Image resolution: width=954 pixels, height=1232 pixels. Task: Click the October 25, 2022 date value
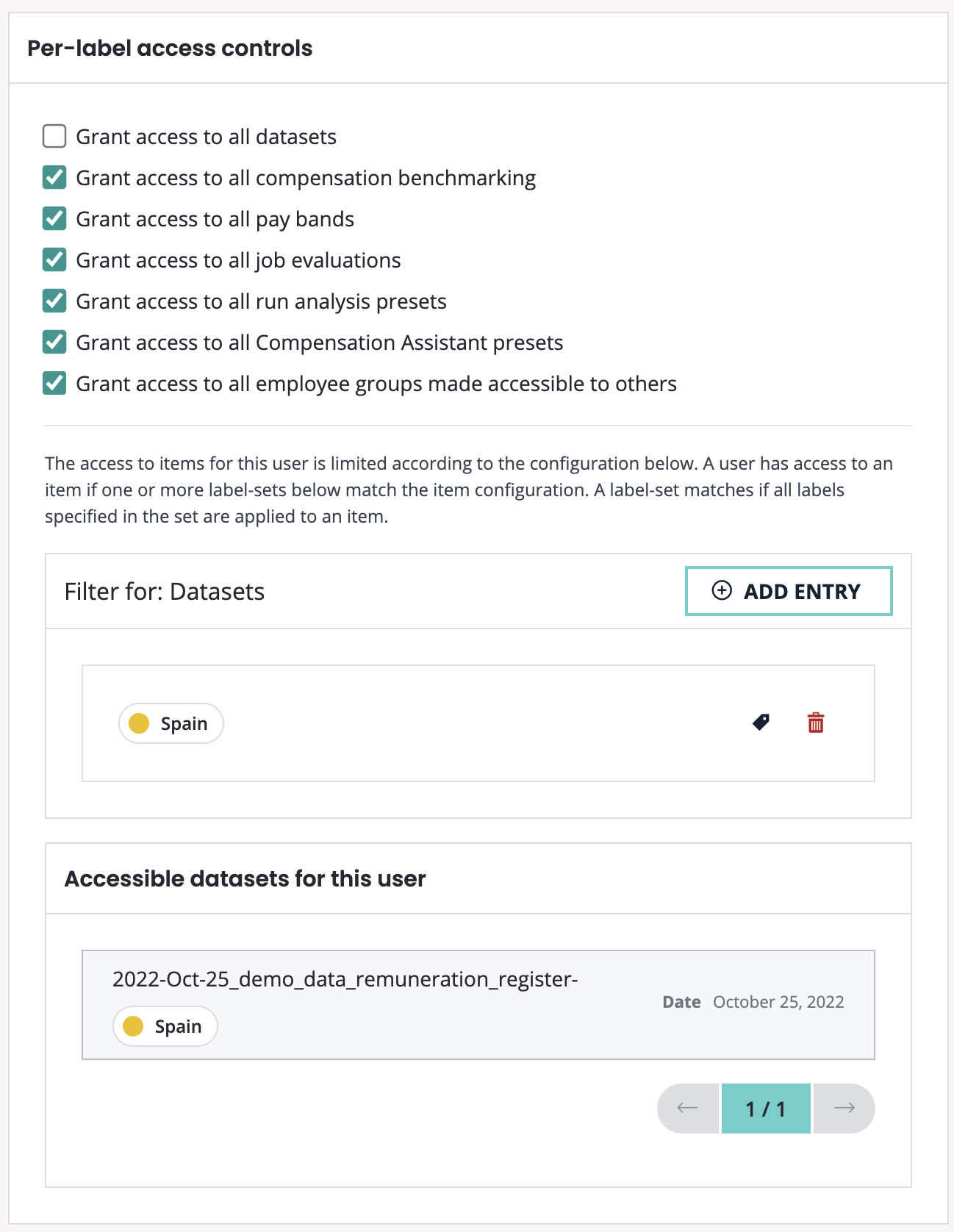(778, 1002)
